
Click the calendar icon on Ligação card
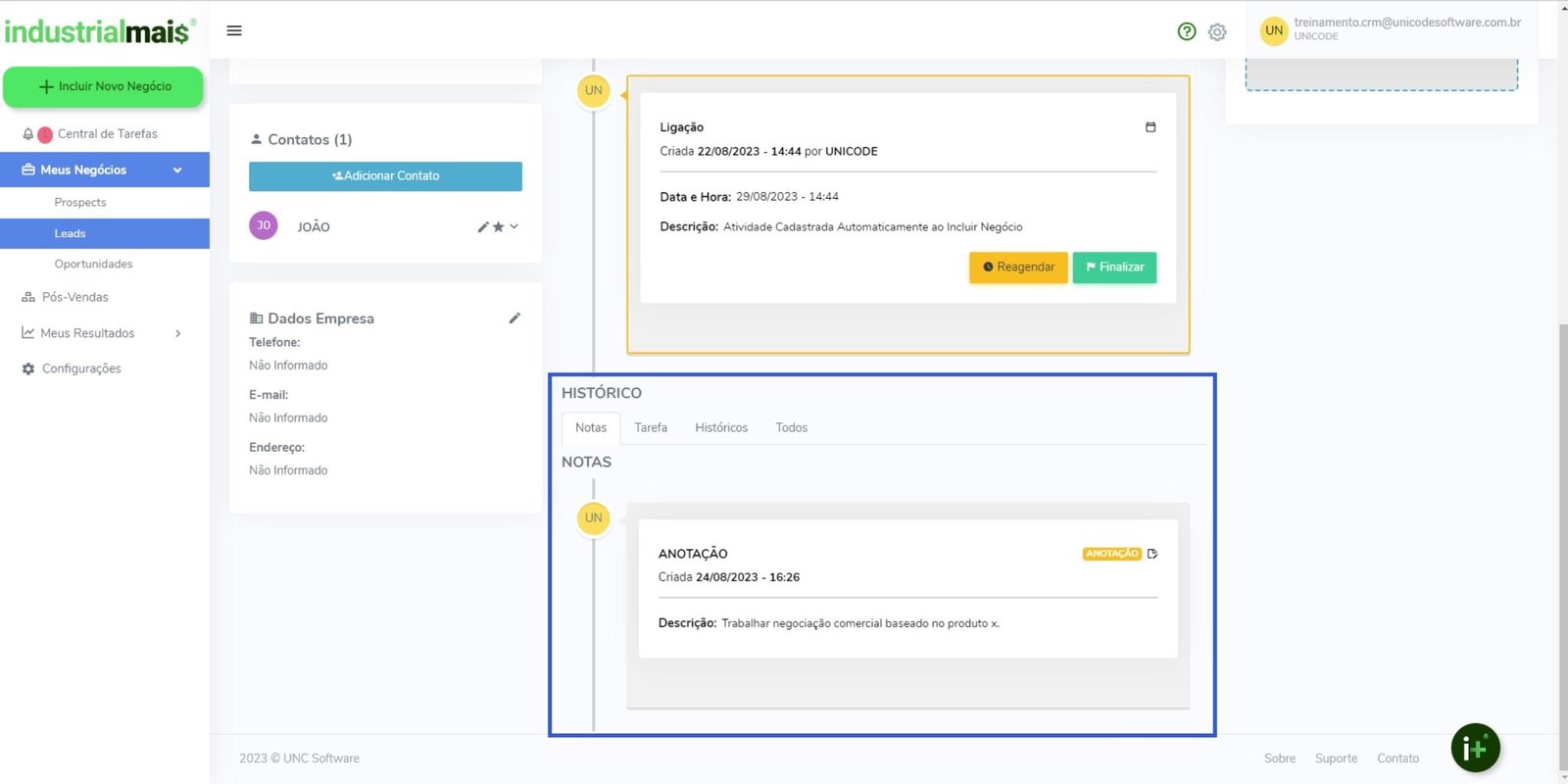pyautogui.click(x=1151, y=127)
